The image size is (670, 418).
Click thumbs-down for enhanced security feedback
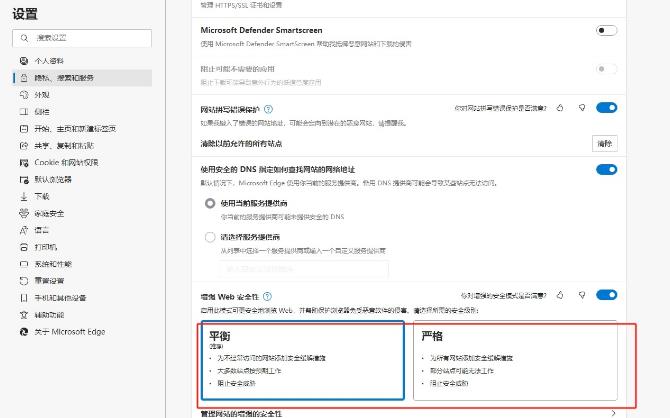tap(582, 295)
